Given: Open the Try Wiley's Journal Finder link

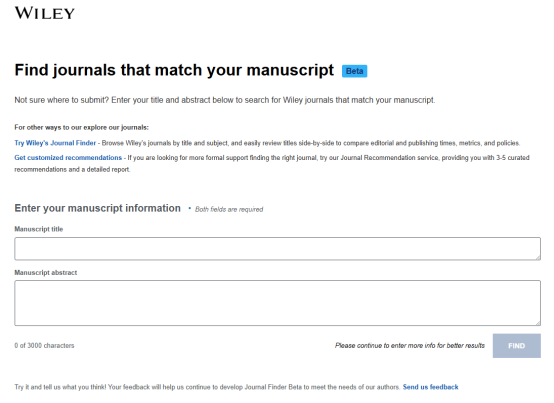Looking at the screenshot, I should click(x=55, y=143).
